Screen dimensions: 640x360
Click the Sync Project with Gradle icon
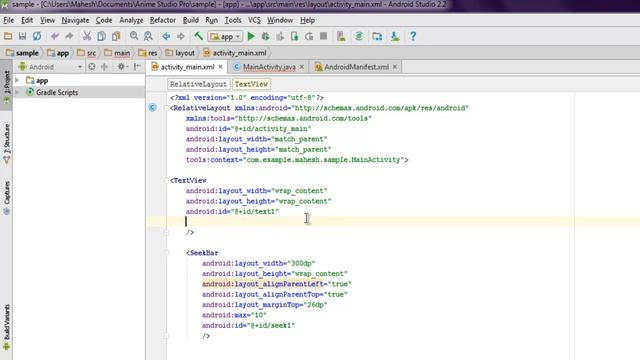point(359,36)
